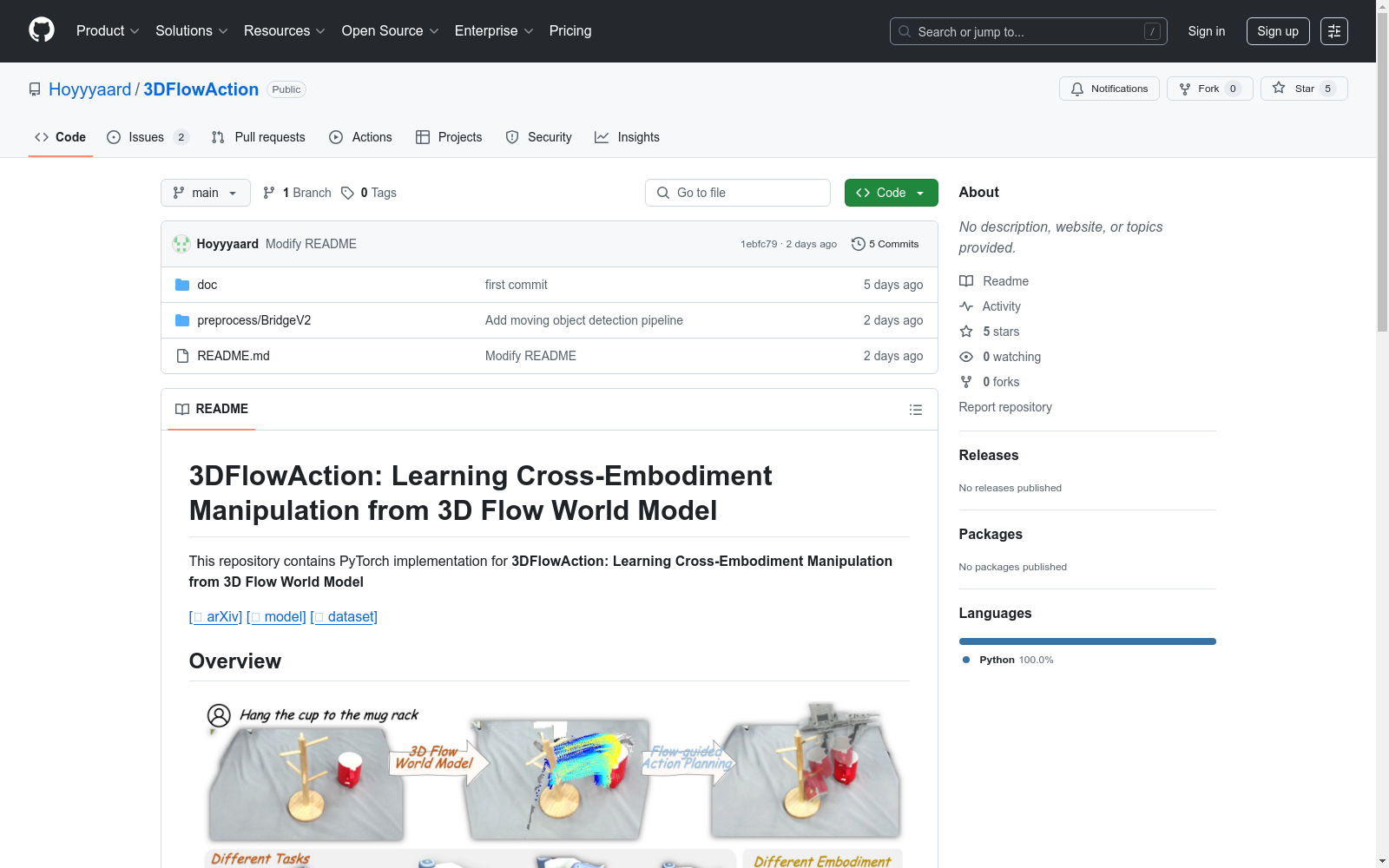Click the Insights tab graph icon
The width and height of the screenshot is (1389, 868).
click(x=602, y=137)
